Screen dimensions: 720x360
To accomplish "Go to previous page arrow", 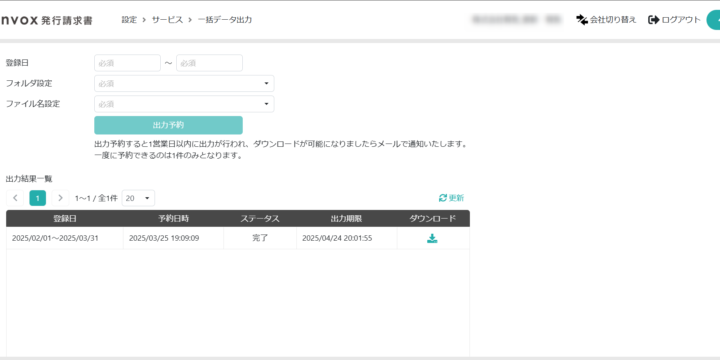I will [x=15, y=198].
